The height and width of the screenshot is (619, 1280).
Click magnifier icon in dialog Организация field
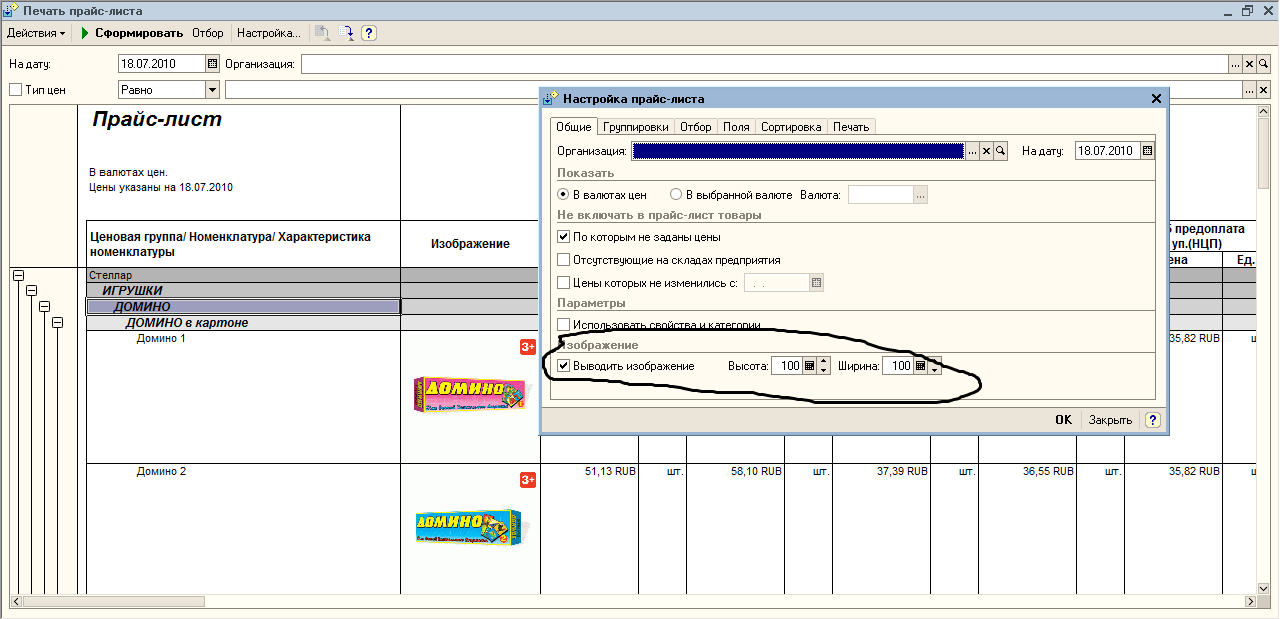click(1000, 151)
